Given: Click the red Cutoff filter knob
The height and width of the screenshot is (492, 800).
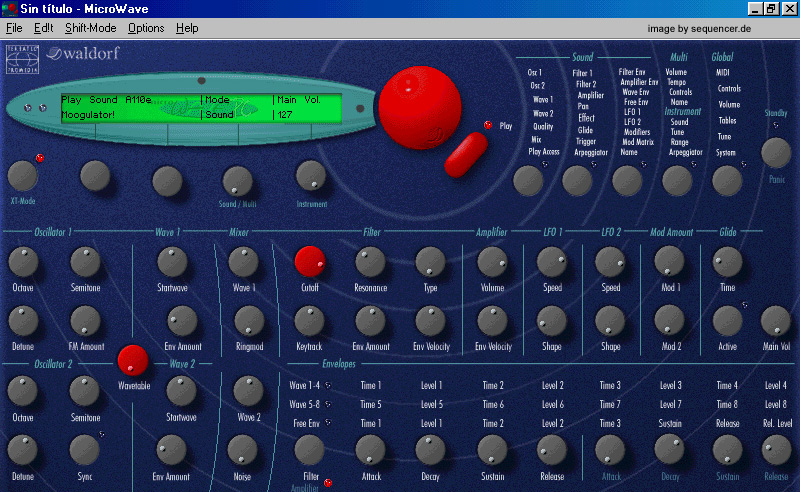Looking at the screenshot, I should (x=310, y=261).
